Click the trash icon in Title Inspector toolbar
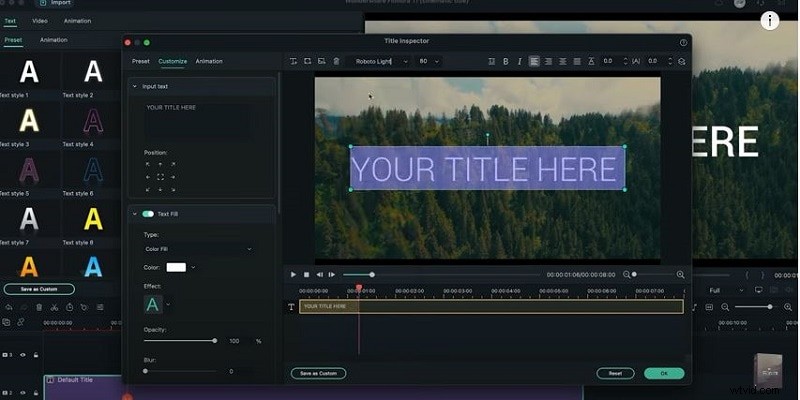The height and width of the screenshot is (400, 800). coord(336,61)
